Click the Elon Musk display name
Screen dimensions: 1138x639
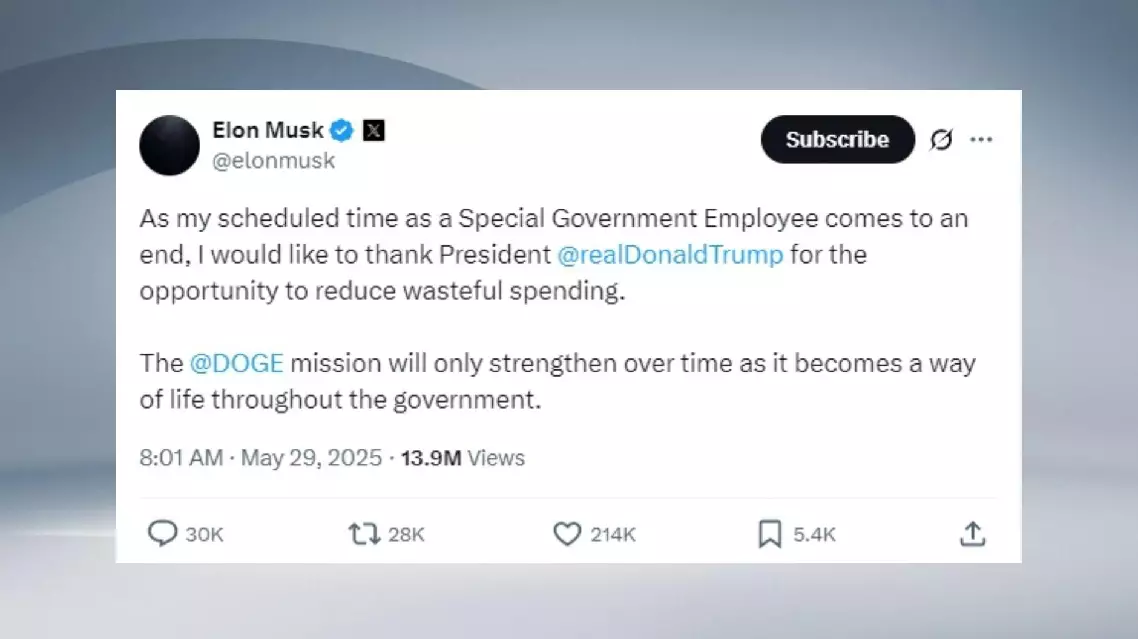268,130
